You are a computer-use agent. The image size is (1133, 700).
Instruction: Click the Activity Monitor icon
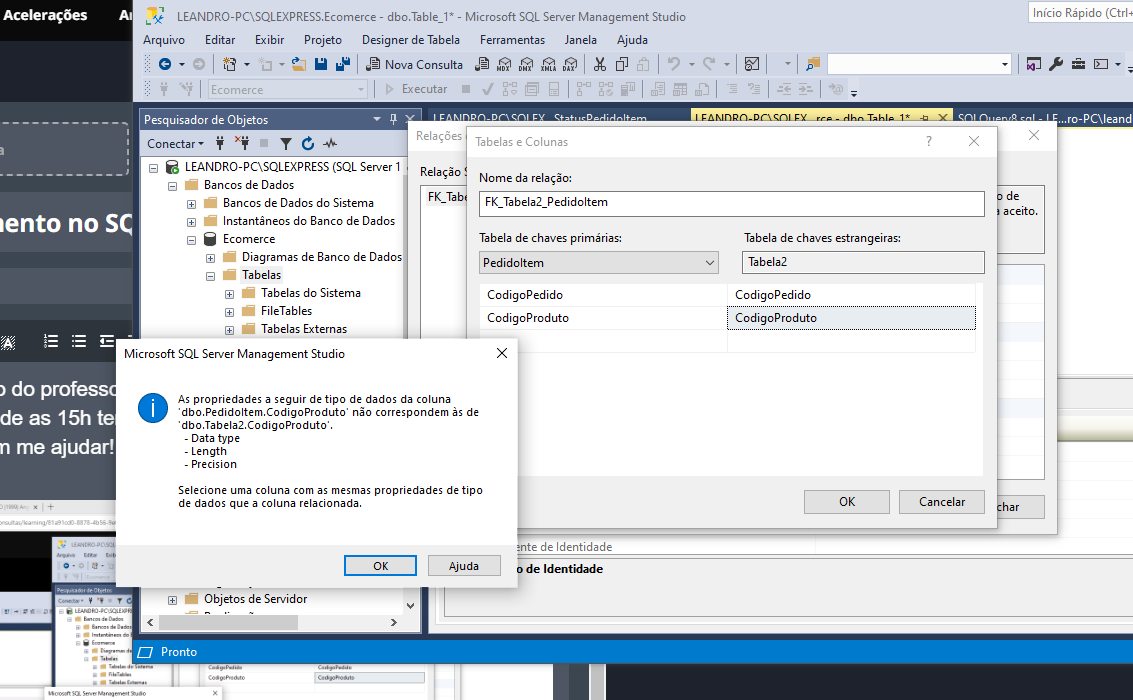point(752,64)
